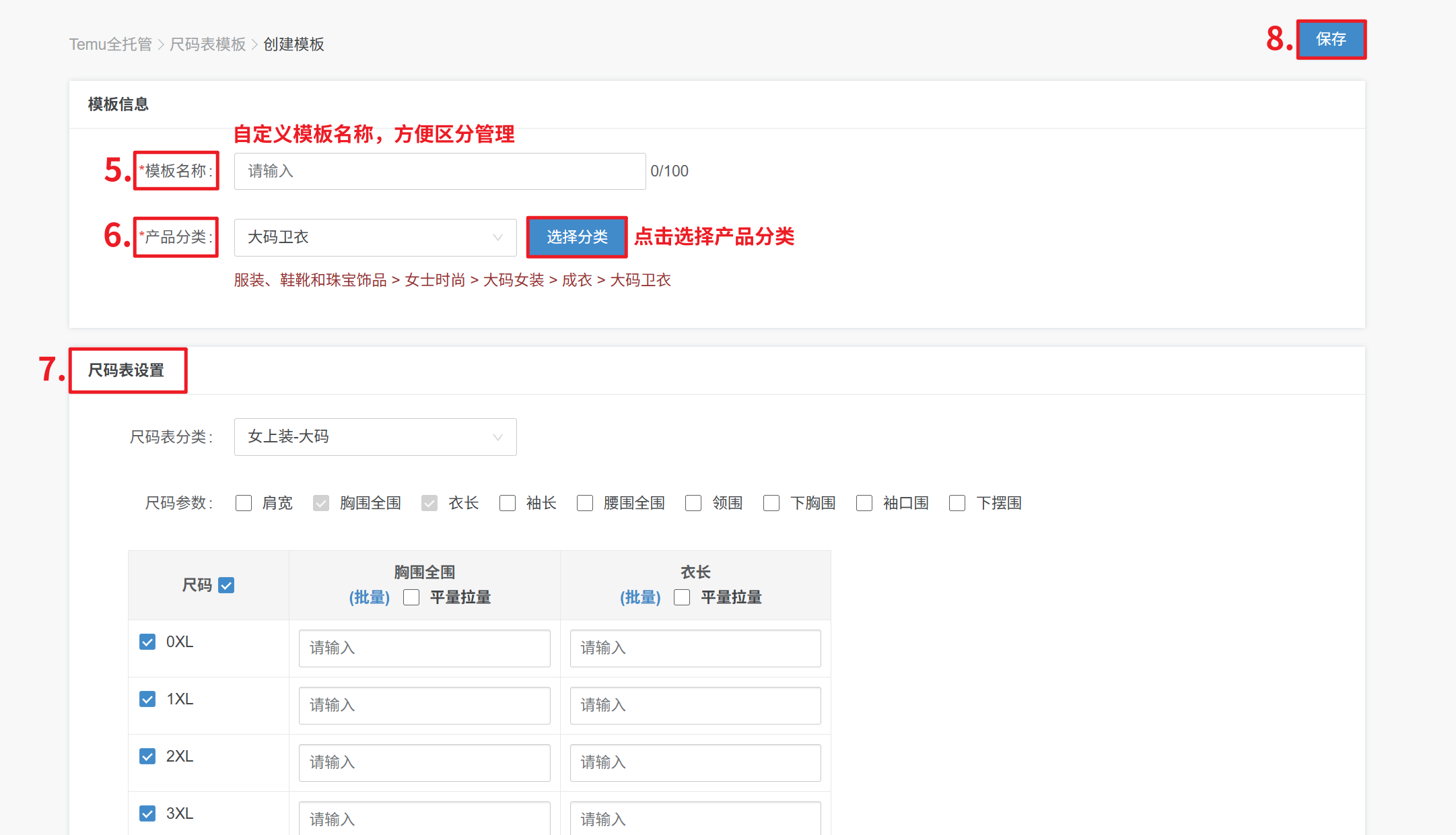
Task: Click the (批量) link under 衣长
Action: pos(640,597)
